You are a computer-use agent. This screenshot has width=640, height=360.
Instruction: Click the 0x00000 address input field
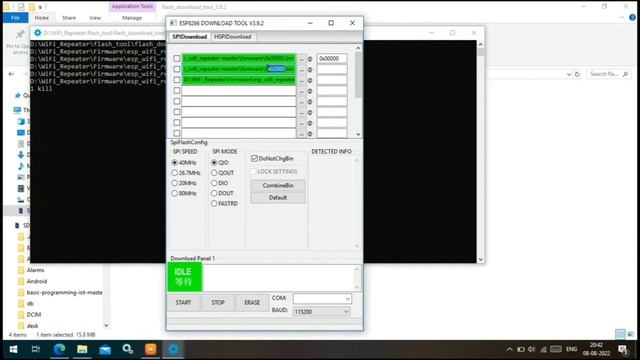click(332, 59)
